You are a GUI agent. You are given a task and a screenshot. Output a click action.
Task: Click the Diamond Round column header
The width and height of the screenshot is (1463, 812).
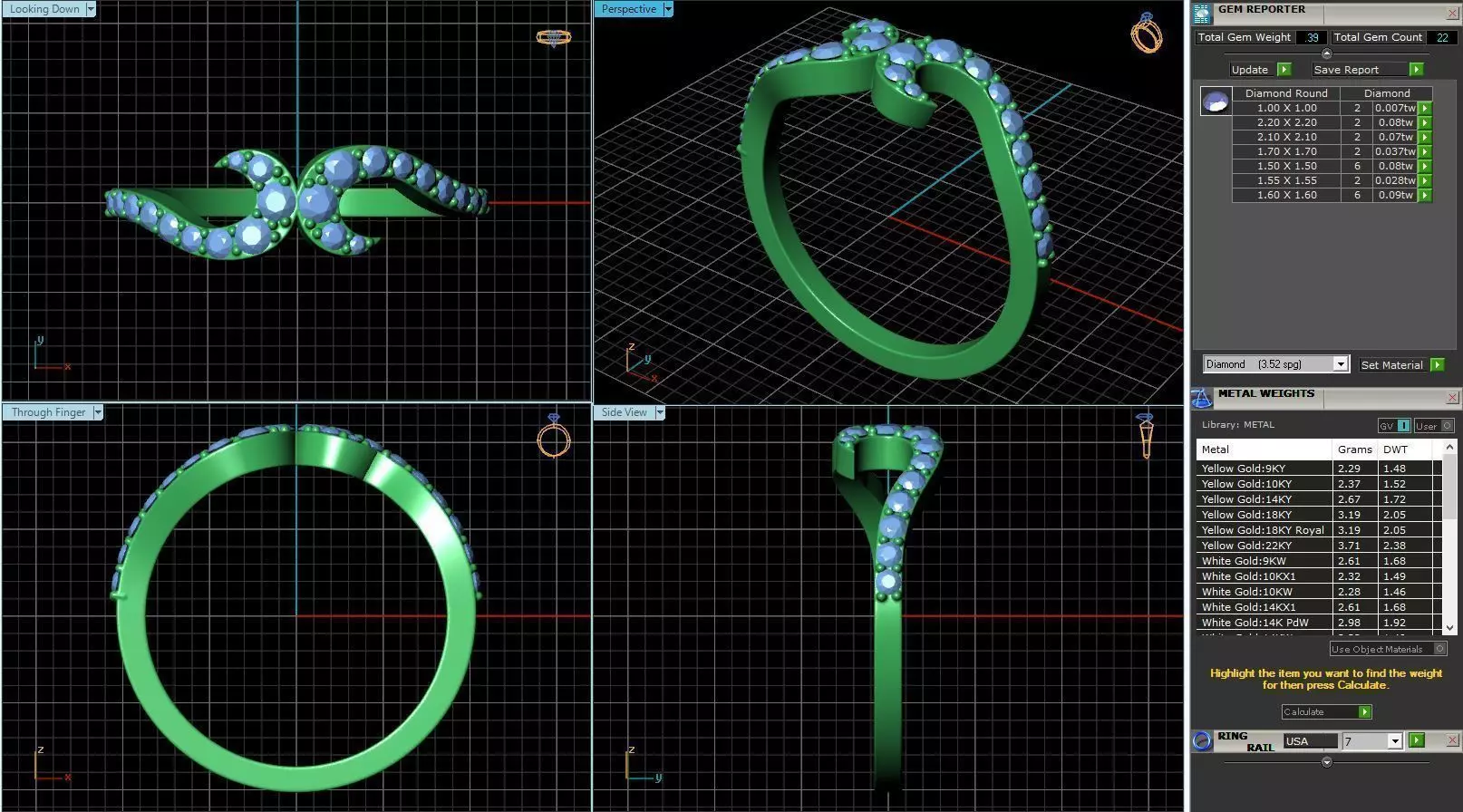(x=1286, y=93)
